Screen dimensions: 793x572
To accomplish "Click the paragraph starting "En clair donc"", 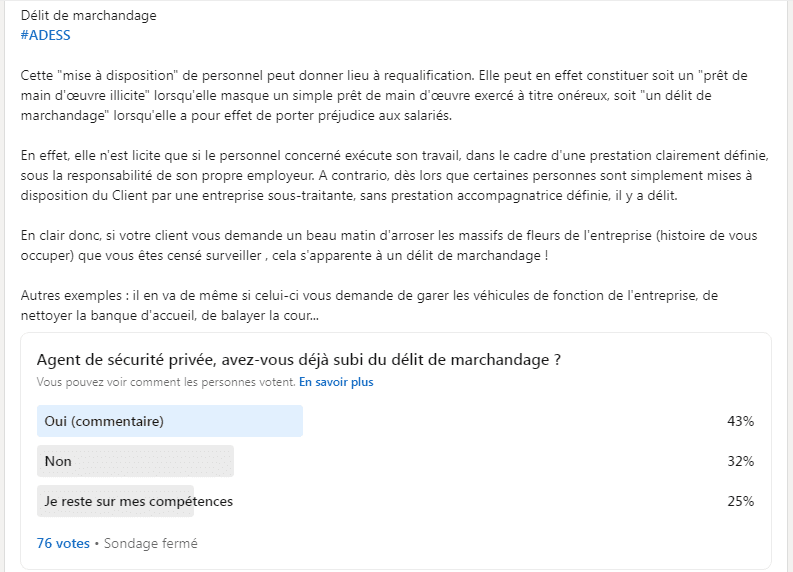I will click(389, 245).
